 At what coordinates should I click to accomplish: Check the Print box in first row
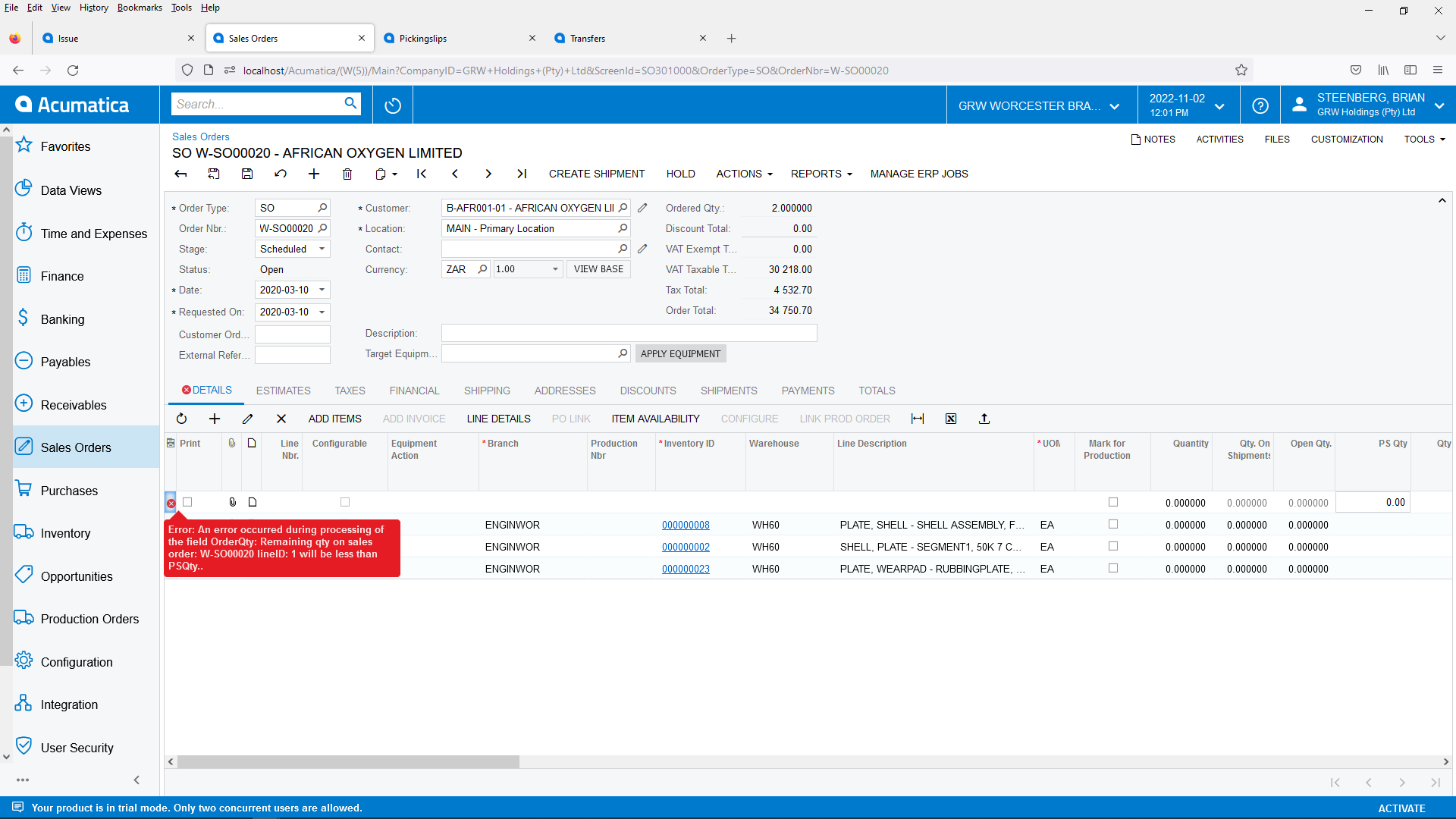187,502
